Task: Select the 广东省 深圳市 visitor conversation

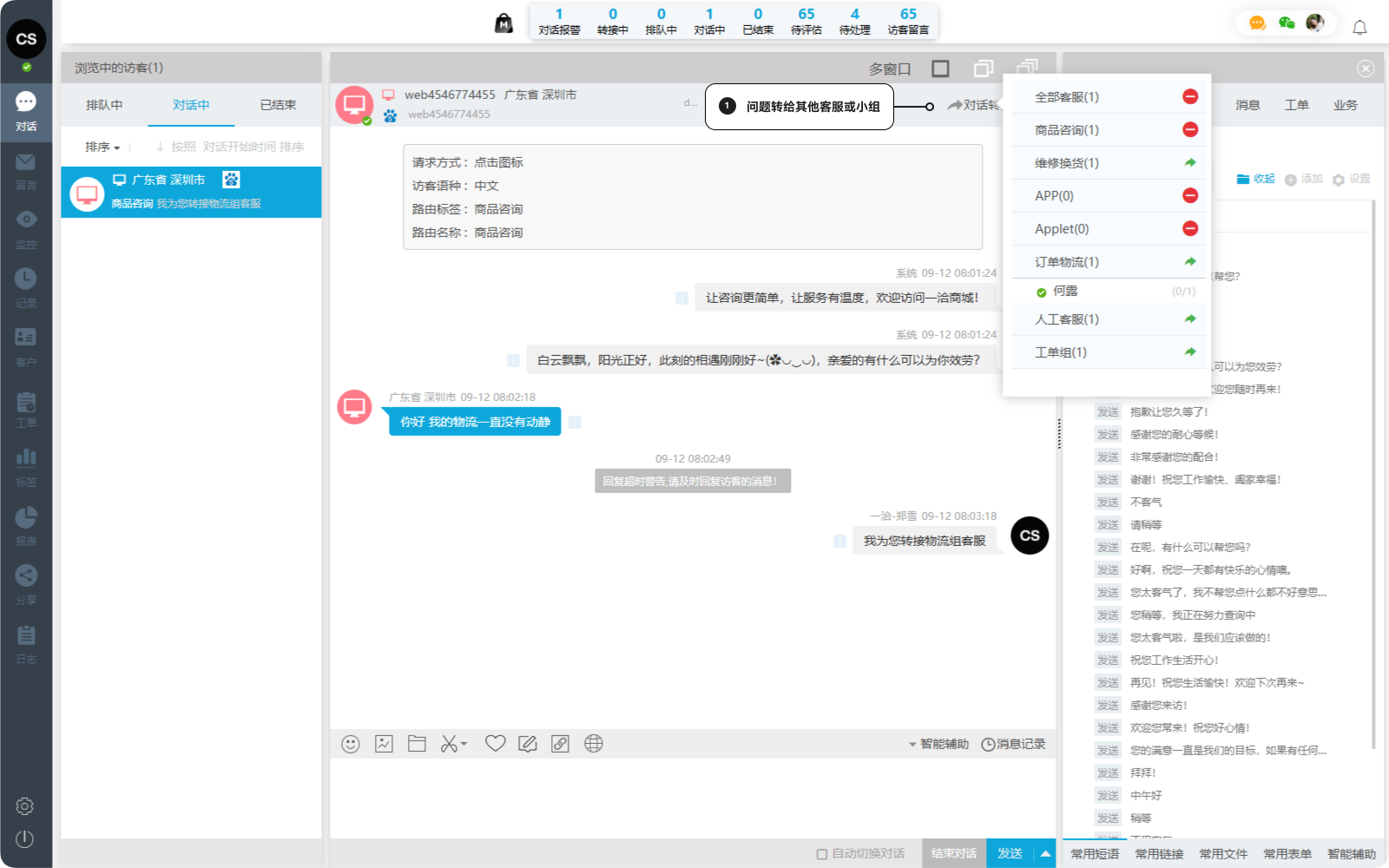Action: (191, 192)
